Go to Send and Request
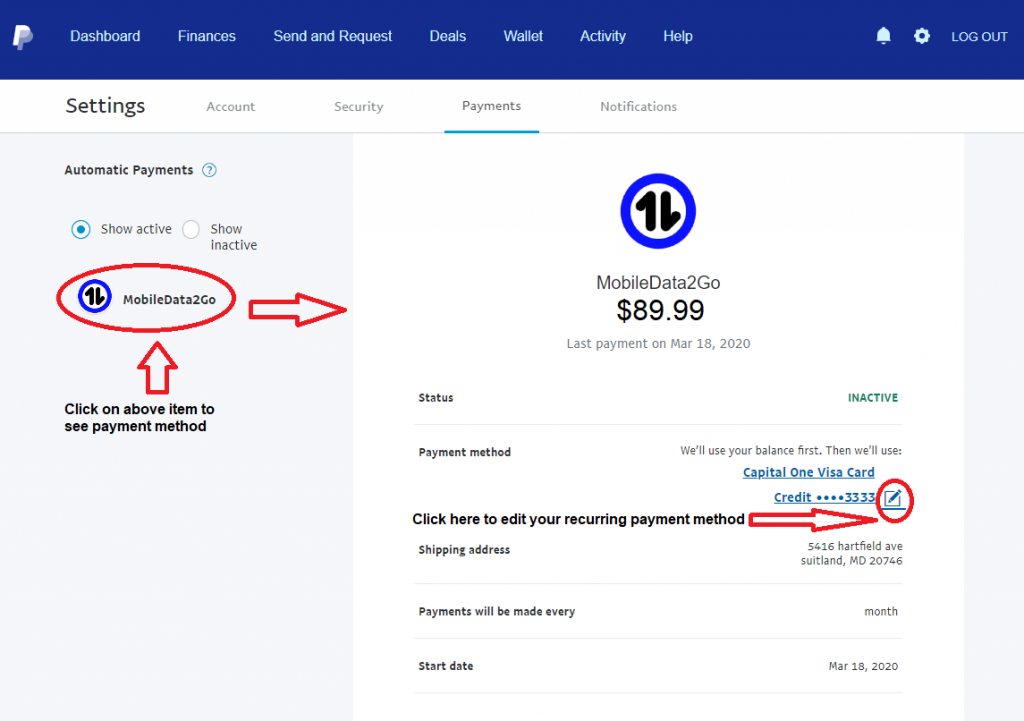Viewport: 1024px width, 721px height. [332, 37]
